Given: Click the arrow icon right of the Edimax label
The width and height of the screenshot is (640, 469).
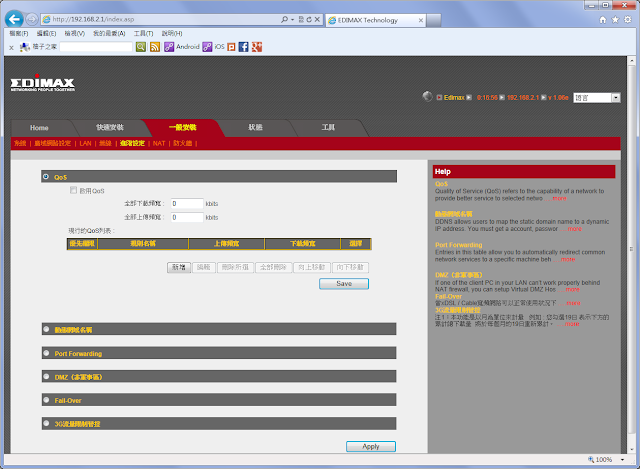Looking at the screenshot, I should (x=469, y=98).
